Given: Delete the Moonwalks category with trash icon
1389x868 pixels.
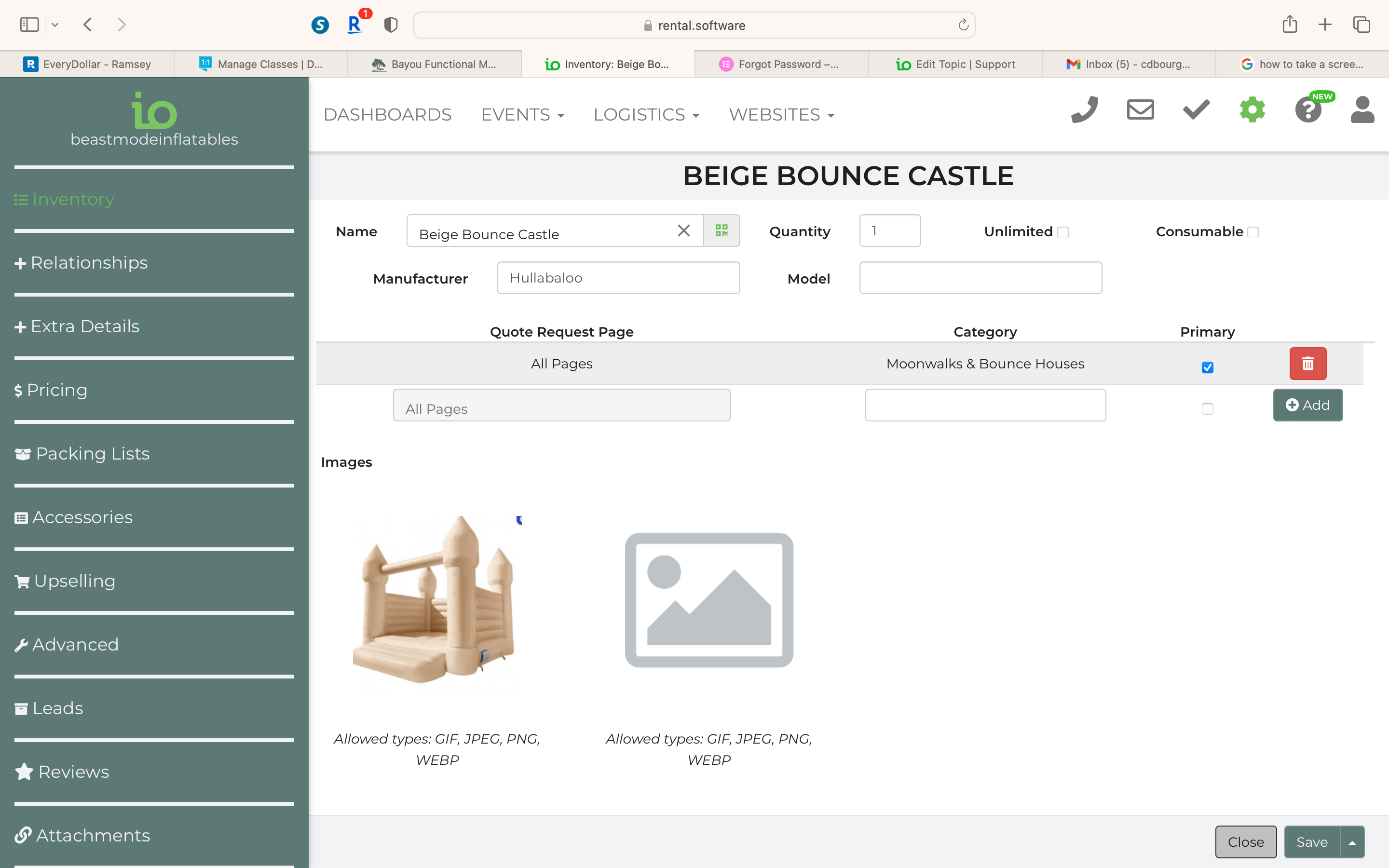Looking at the screenshot, I should 1307,364.
